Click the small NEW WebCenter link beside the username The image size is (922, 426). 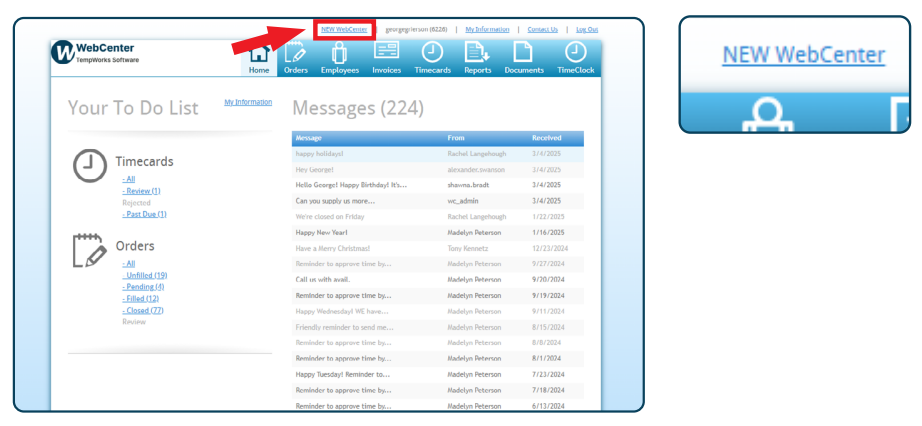[x=344, y=29]
